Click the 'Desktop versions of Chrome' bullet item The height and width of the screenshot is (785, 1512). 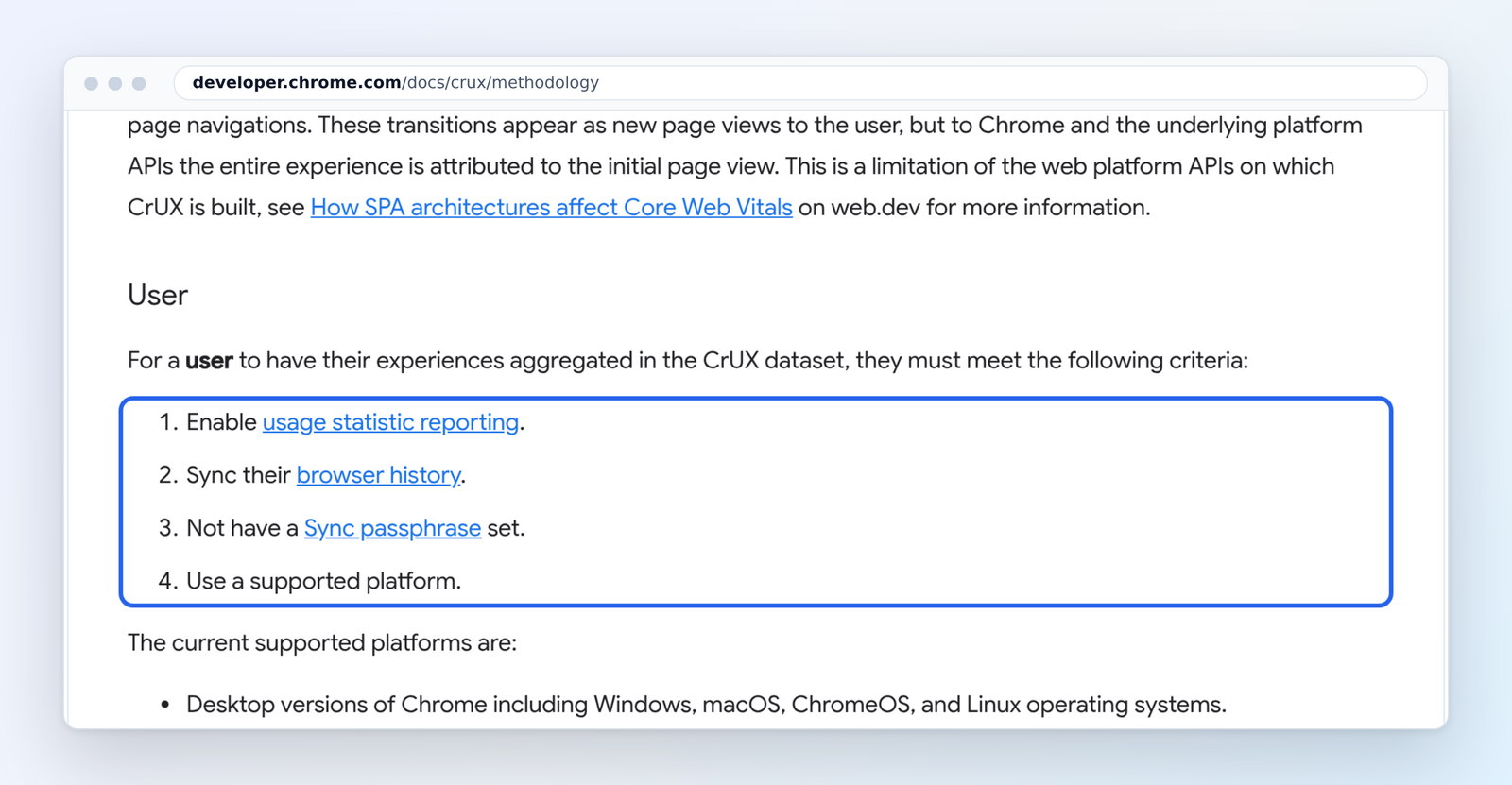706,705
